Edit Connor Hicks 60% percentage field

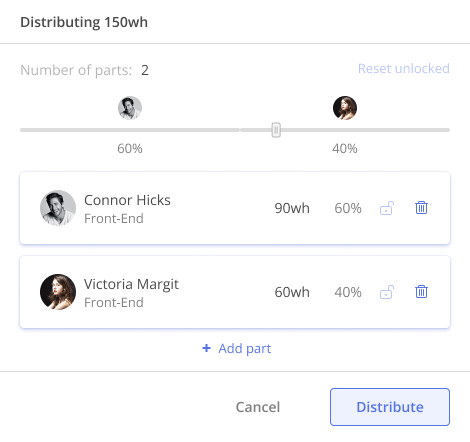[x=348, y=208]
